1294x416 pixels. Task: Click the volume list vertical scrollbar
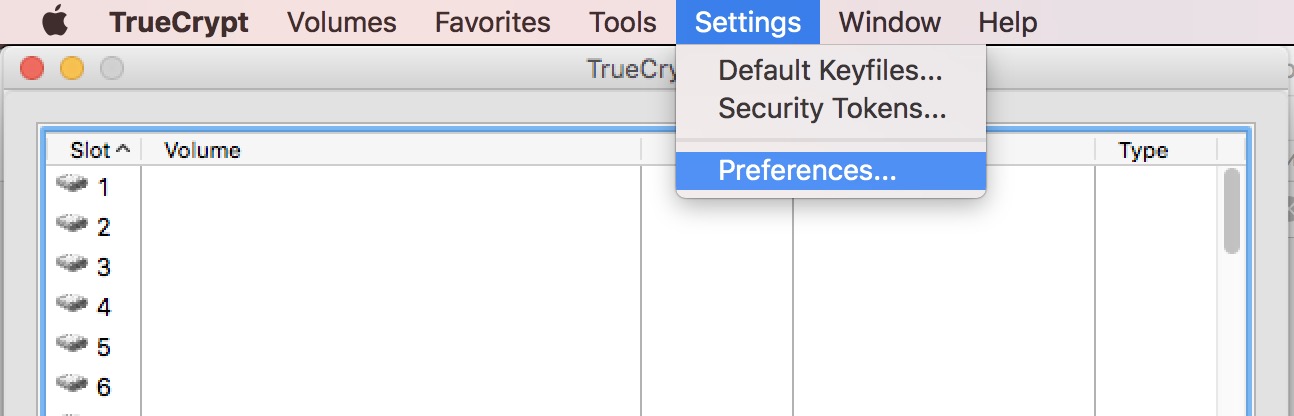[x=1232, y=210]
